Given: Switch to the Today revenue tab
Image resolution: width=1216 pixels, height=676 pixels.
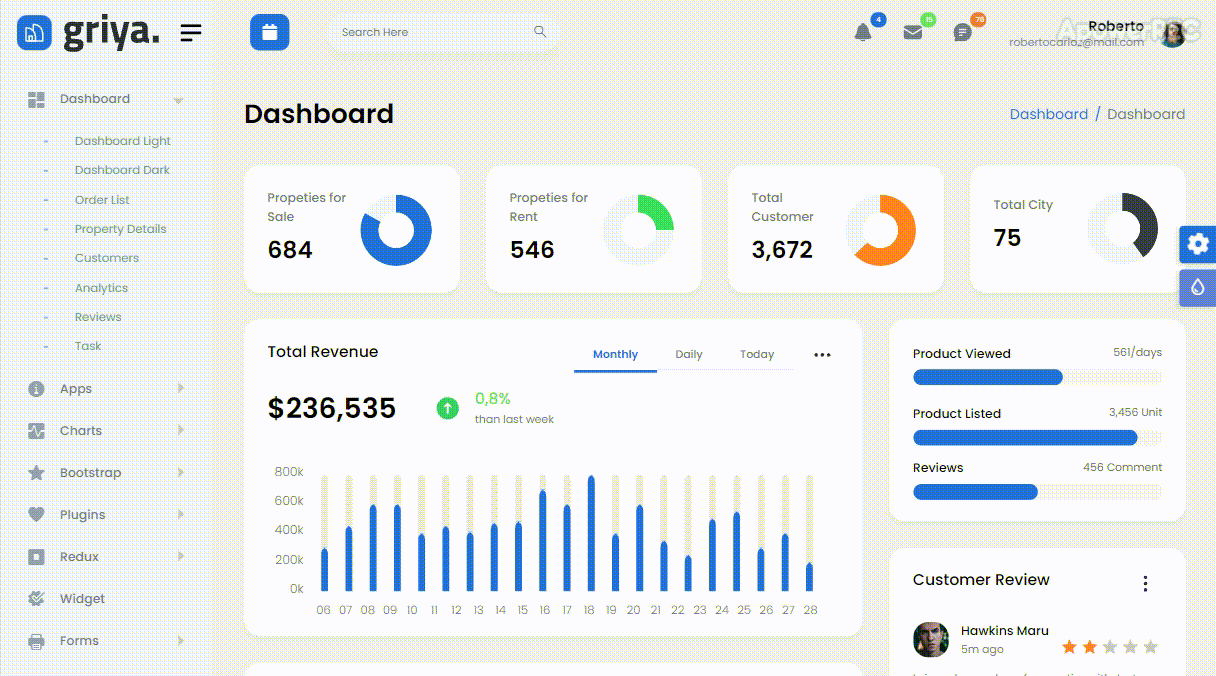Looking at the screenshot, I should click(x=757, y=354).
